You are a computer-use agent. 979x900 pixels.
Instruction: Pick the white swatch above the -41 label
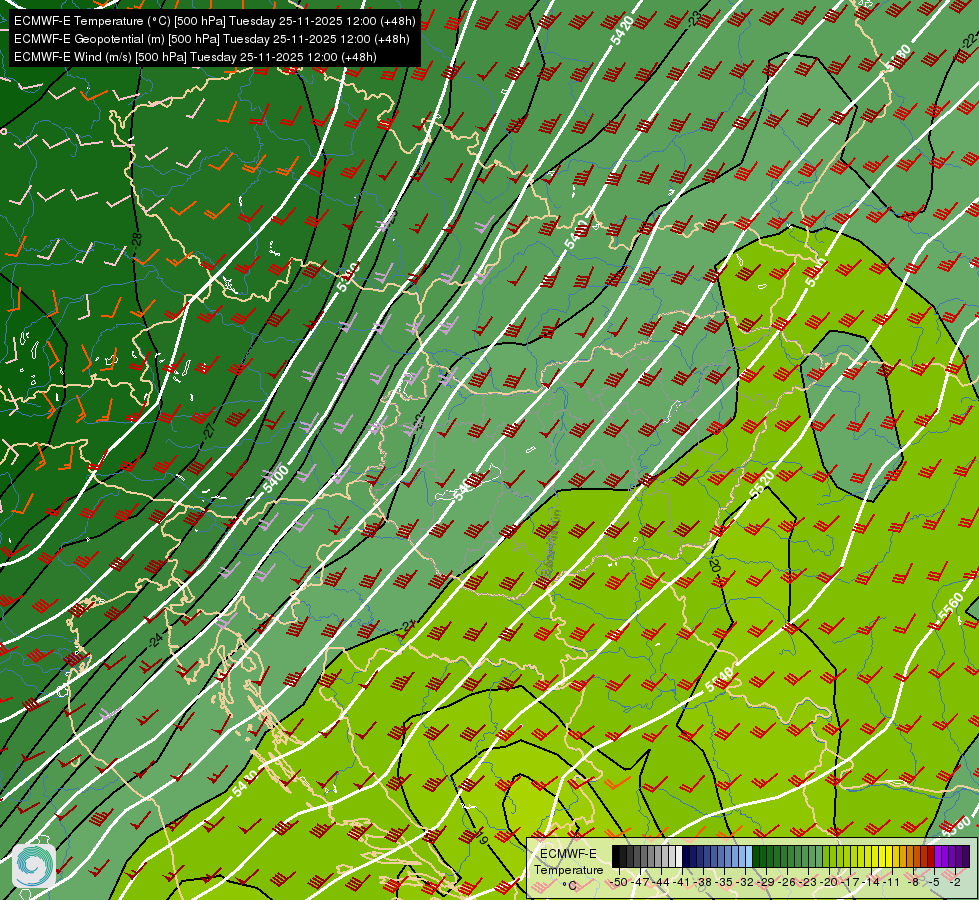point(679,856)
